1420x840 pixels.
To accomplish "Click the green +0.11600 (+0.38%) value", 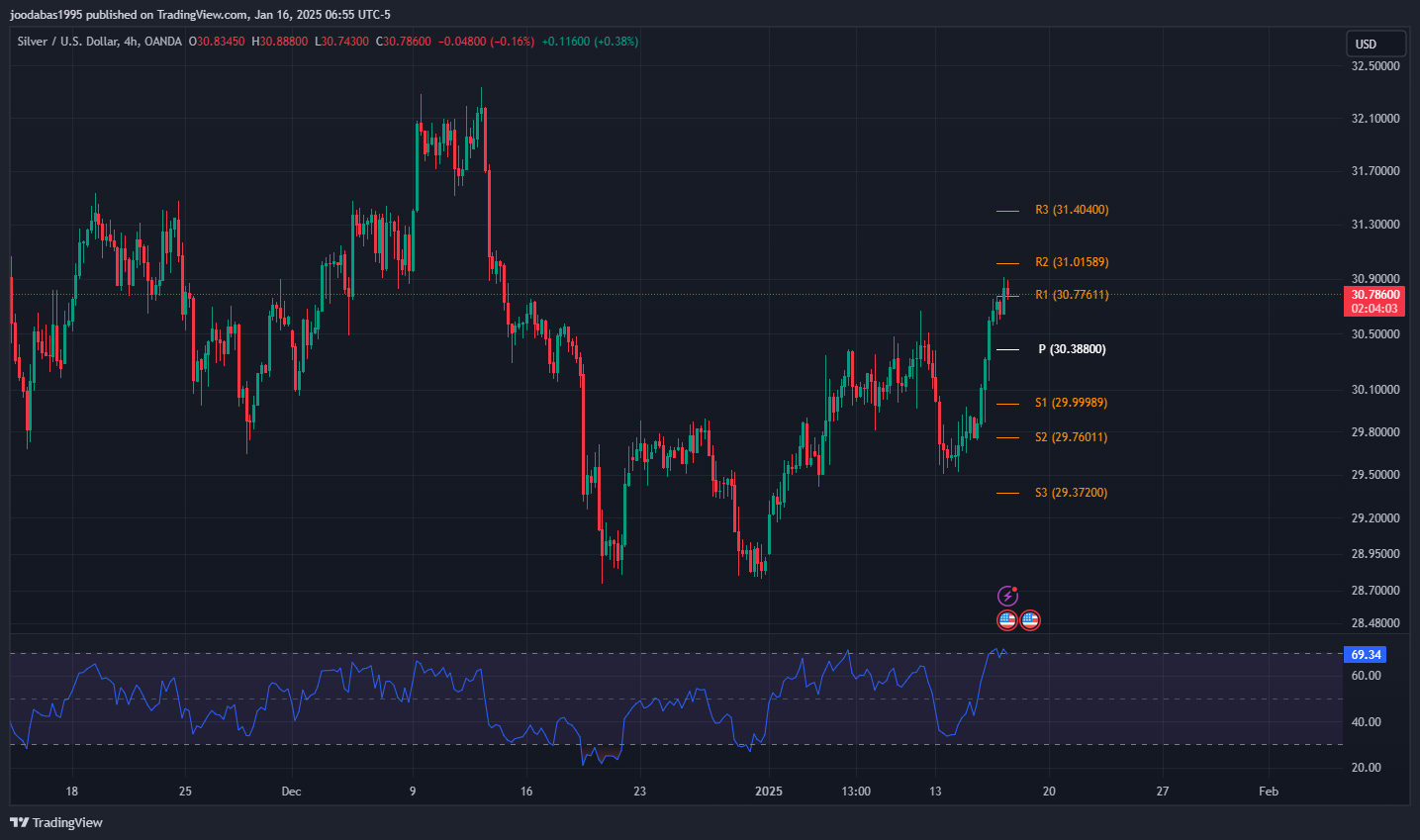I will [x=590, y=42].
